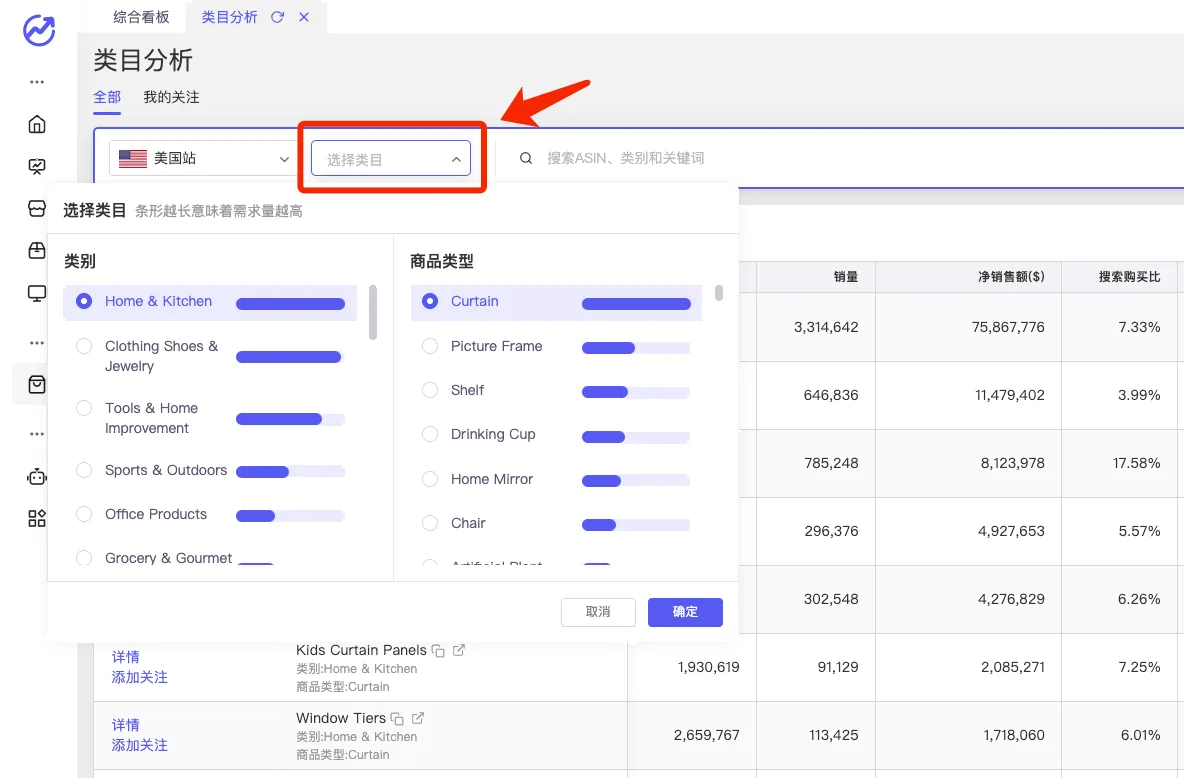
Task: Click the second three-dots sidebar separator menu
Action: (37, 343)
